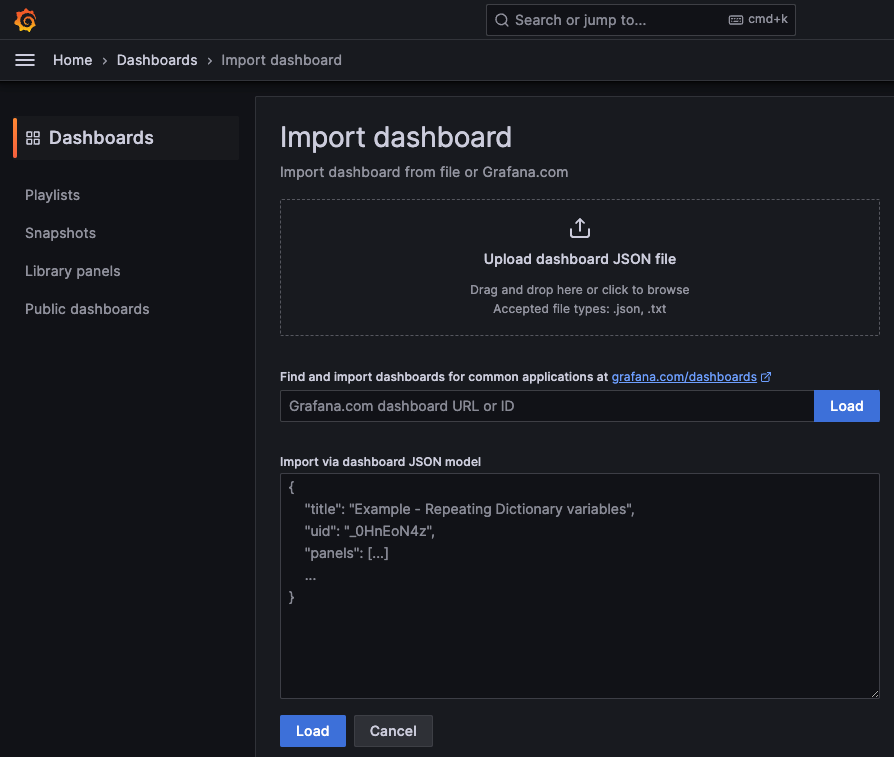894x757 pixels.
Task: Click the external link icon beside grafana.com/dashboards
Action: pos(766,377)
